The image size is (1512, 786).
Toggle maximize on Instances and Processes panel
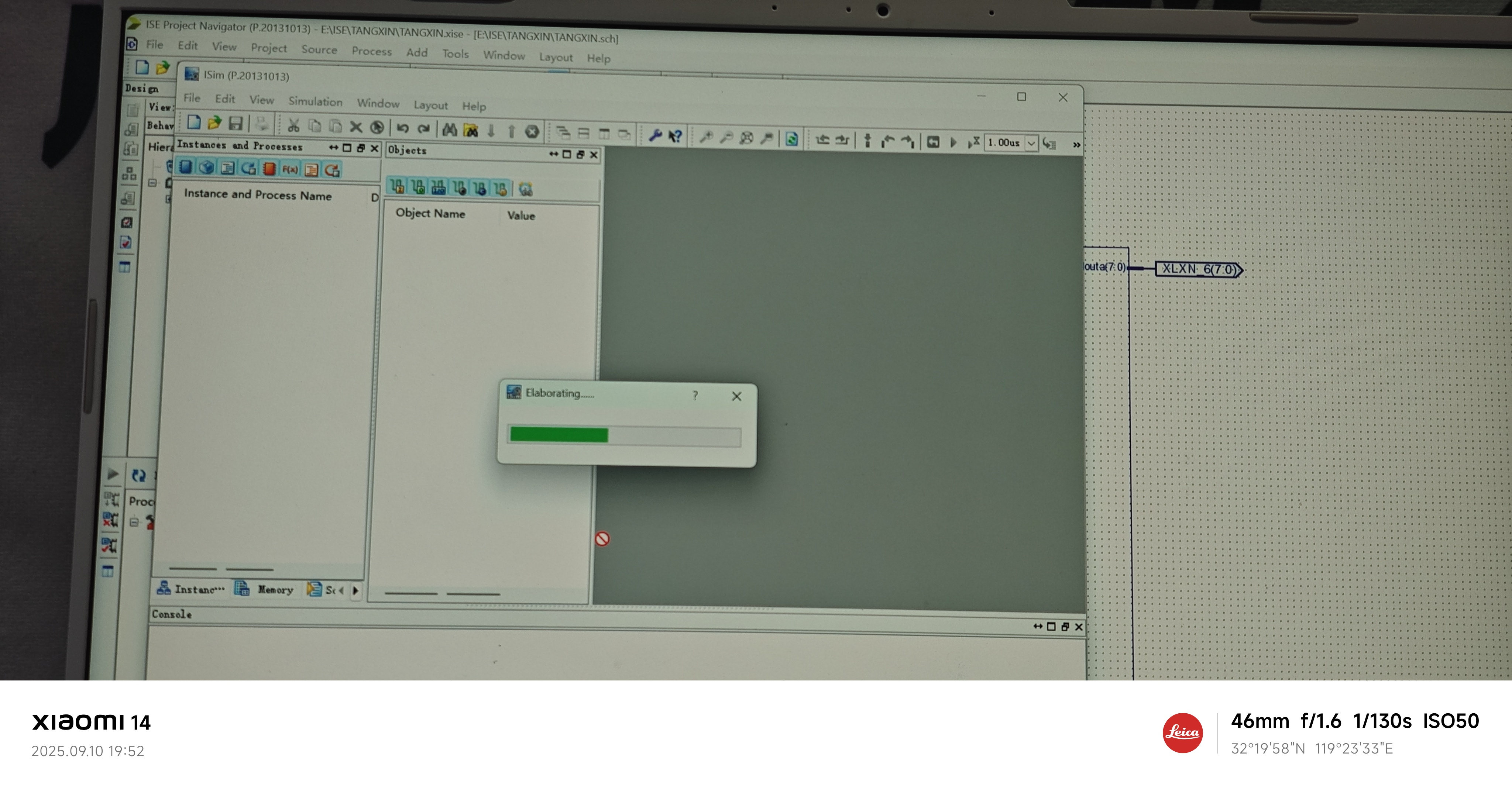[347, 148]
